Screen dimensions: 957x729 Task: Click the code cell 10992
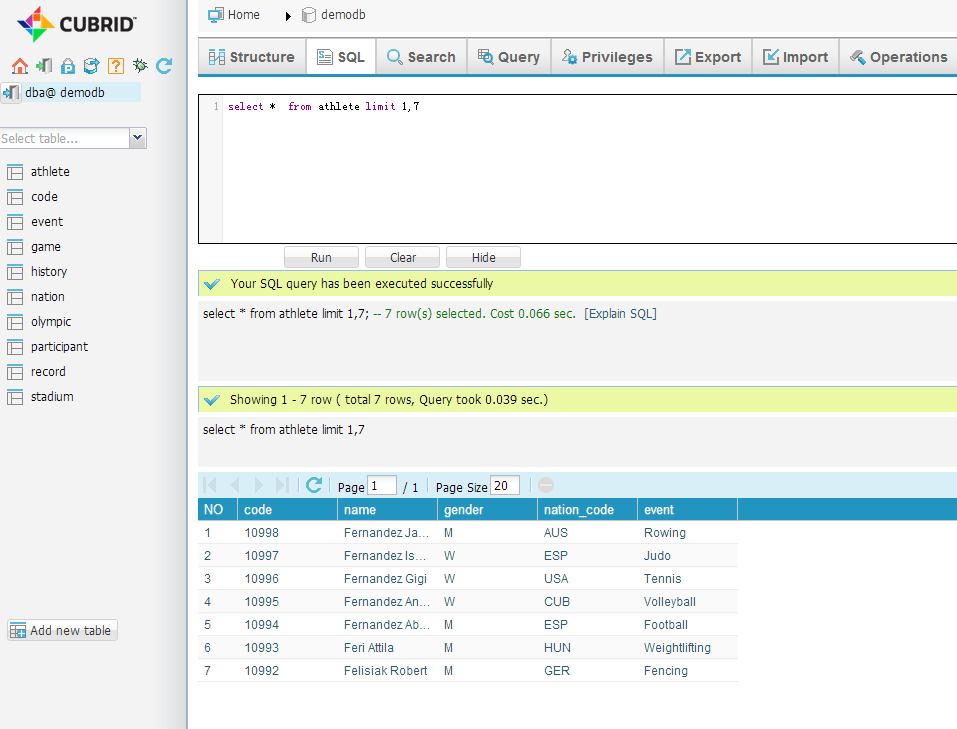pyautogui.click(x=261, y=671)
